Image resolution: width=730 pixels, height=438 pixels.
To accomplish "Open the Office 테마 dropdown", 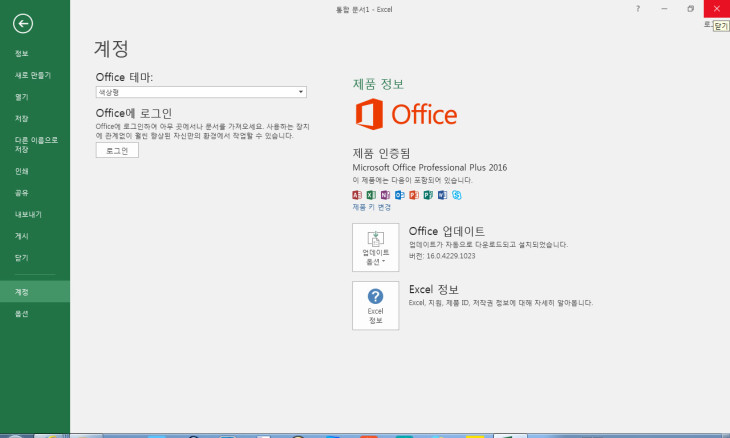I will pos(201,92).
